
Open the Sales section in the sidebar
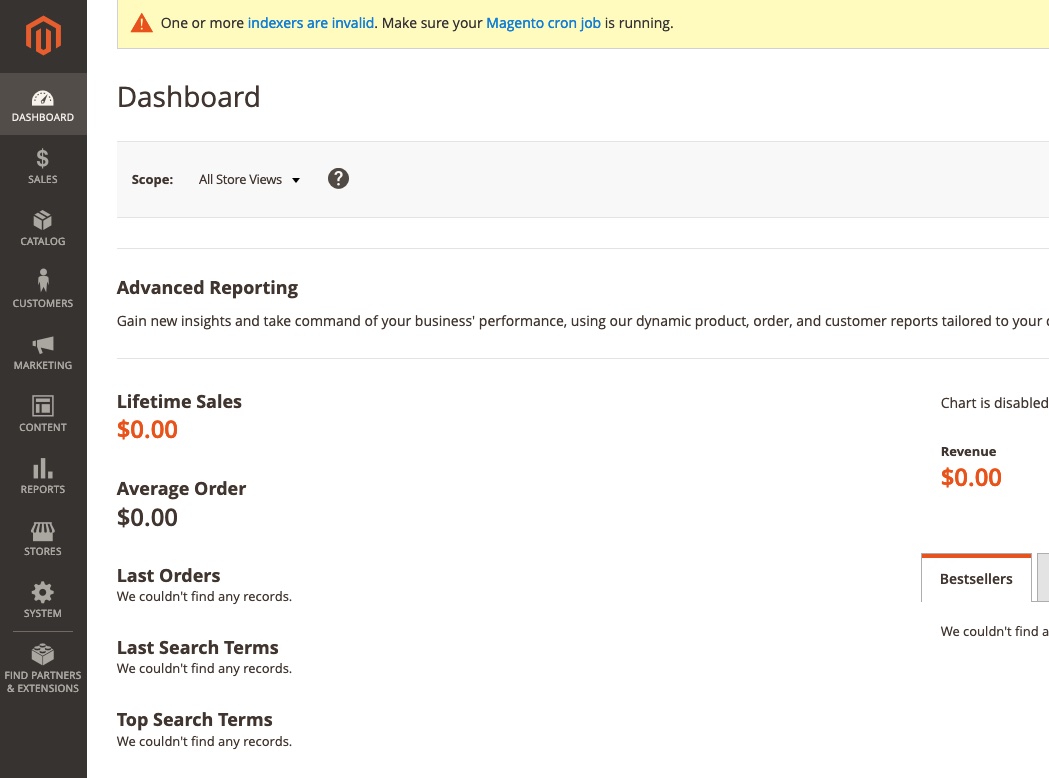coord(42,166)
